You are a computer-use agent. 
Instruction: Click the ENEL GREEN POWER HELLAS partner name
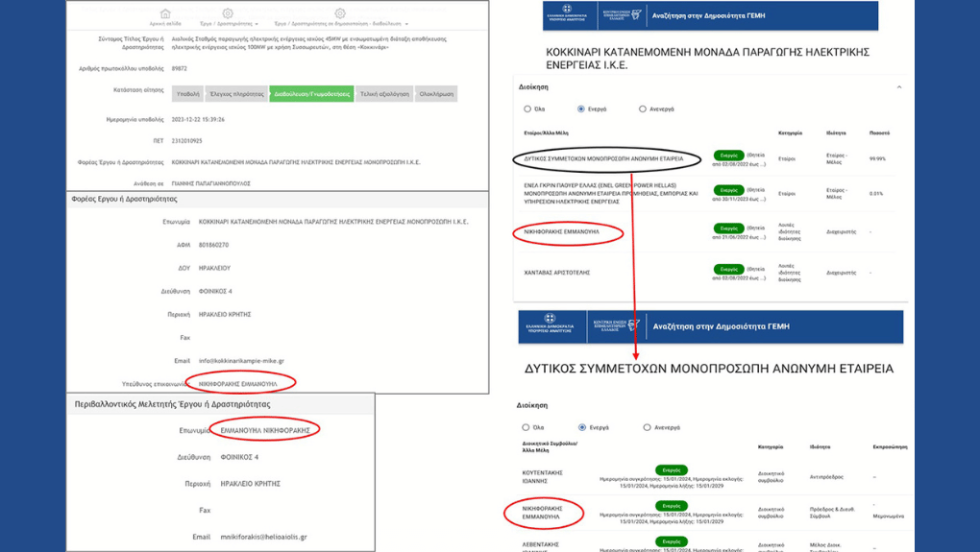click(611, 194)
